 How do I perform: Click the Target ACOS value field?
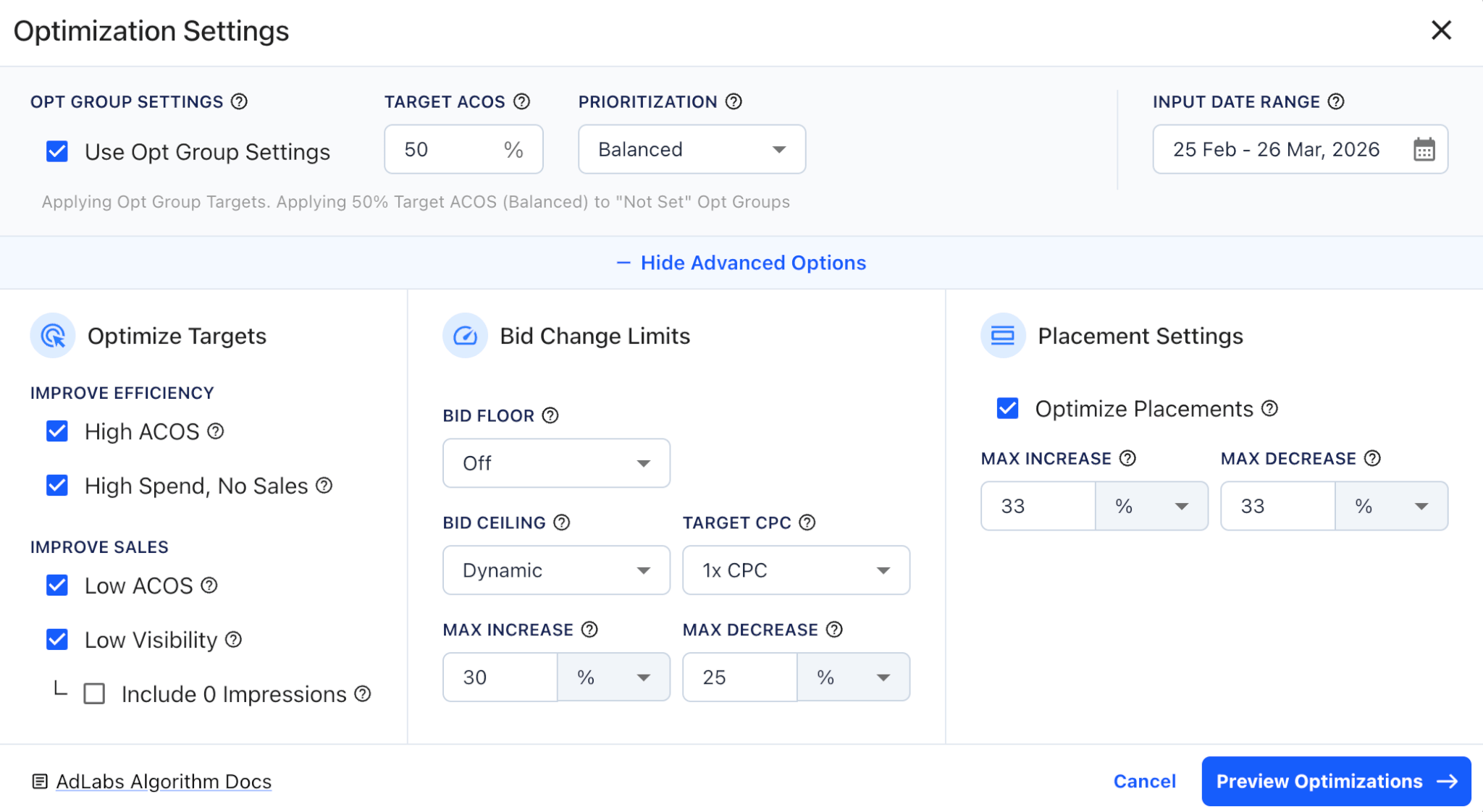(x=463, y=149)
